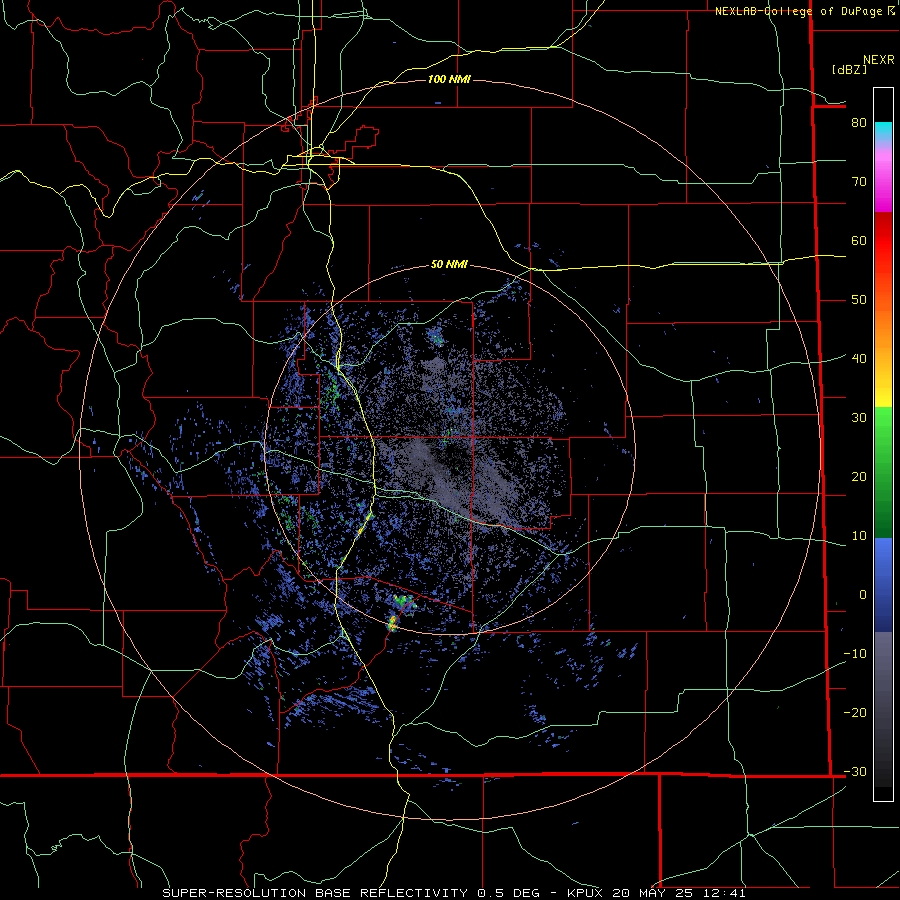The image size is (900, 900).
Task: Select the 60 value on dBZ scale
Action: (859, 241)
